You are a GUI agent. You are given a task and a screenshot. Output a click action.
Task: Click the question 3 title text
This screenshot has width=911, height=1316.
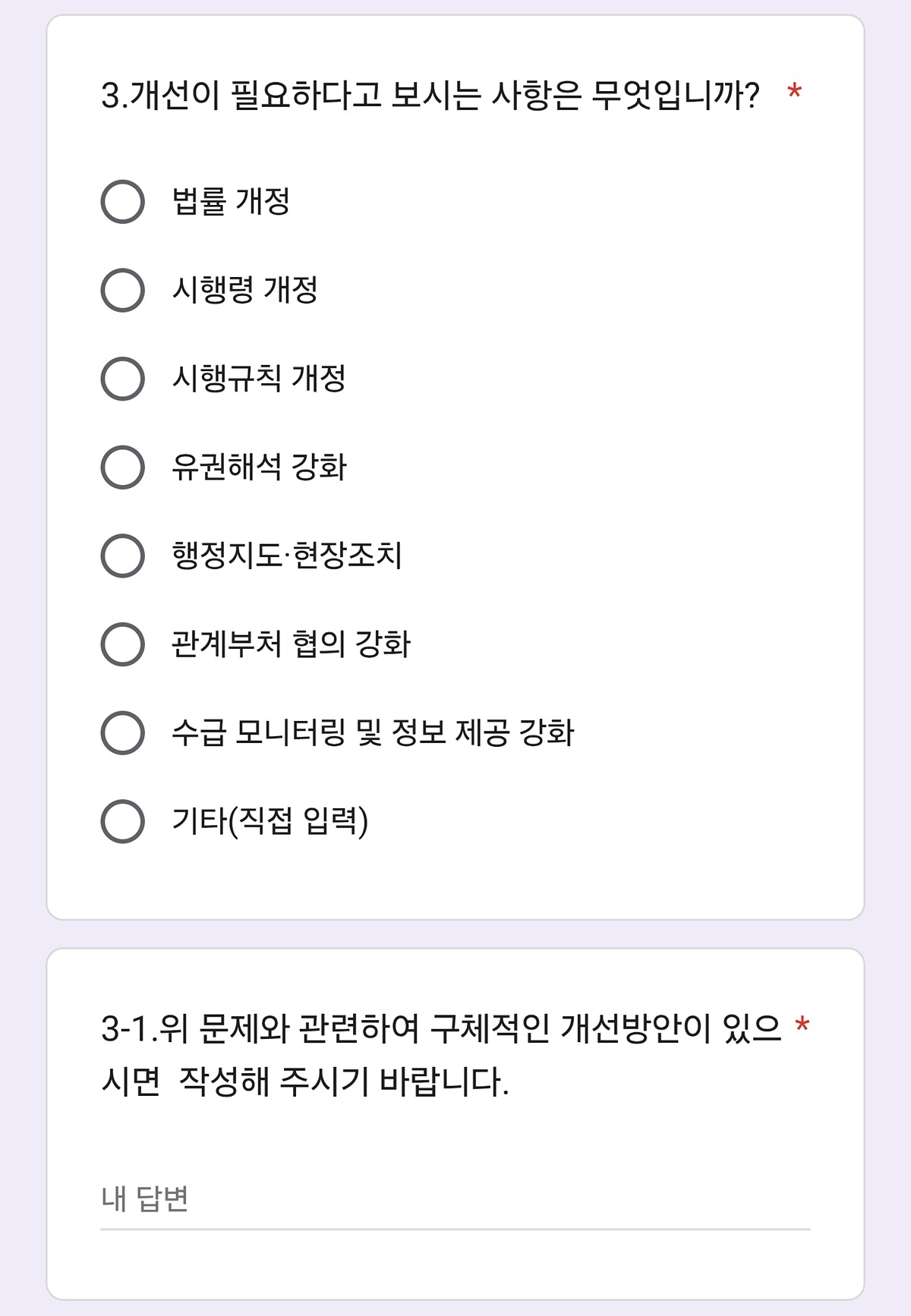430,96
